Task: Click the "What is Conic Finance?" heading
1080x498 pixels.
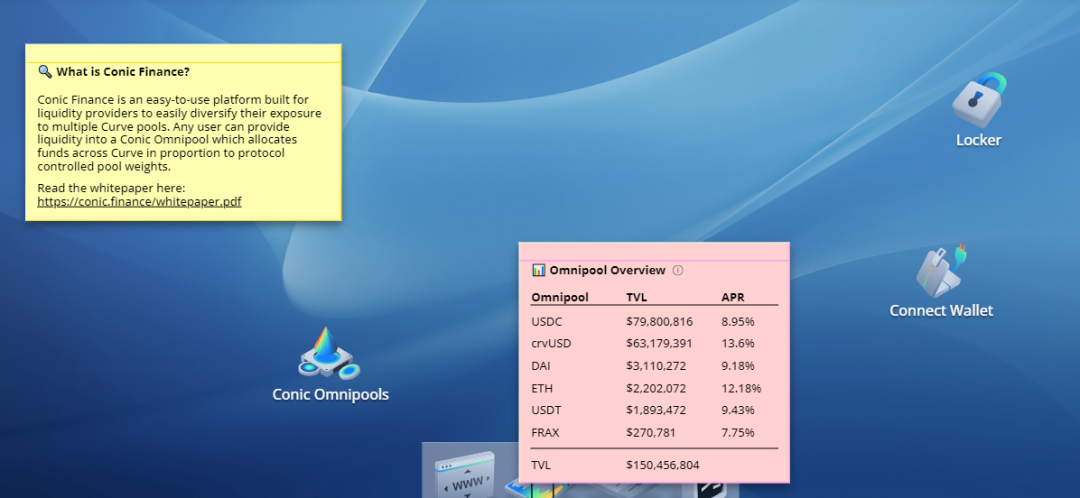Action: (x=123, y=72)
